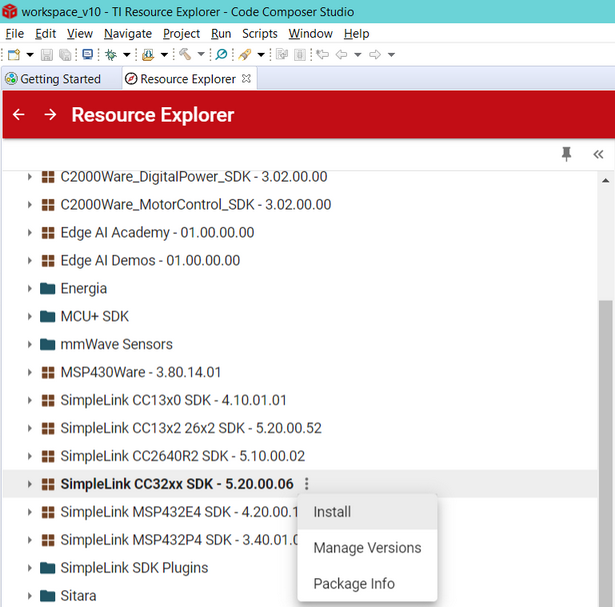Select MSP430Ware - 3.80.14.01
The image size is (615, 607).
(141, 372)
